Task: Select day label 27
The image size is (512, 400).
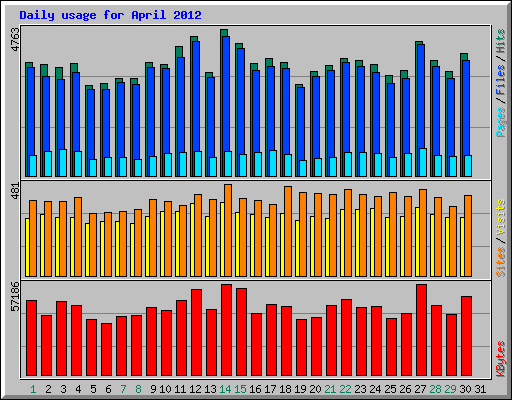Action: tap(420, 389)
